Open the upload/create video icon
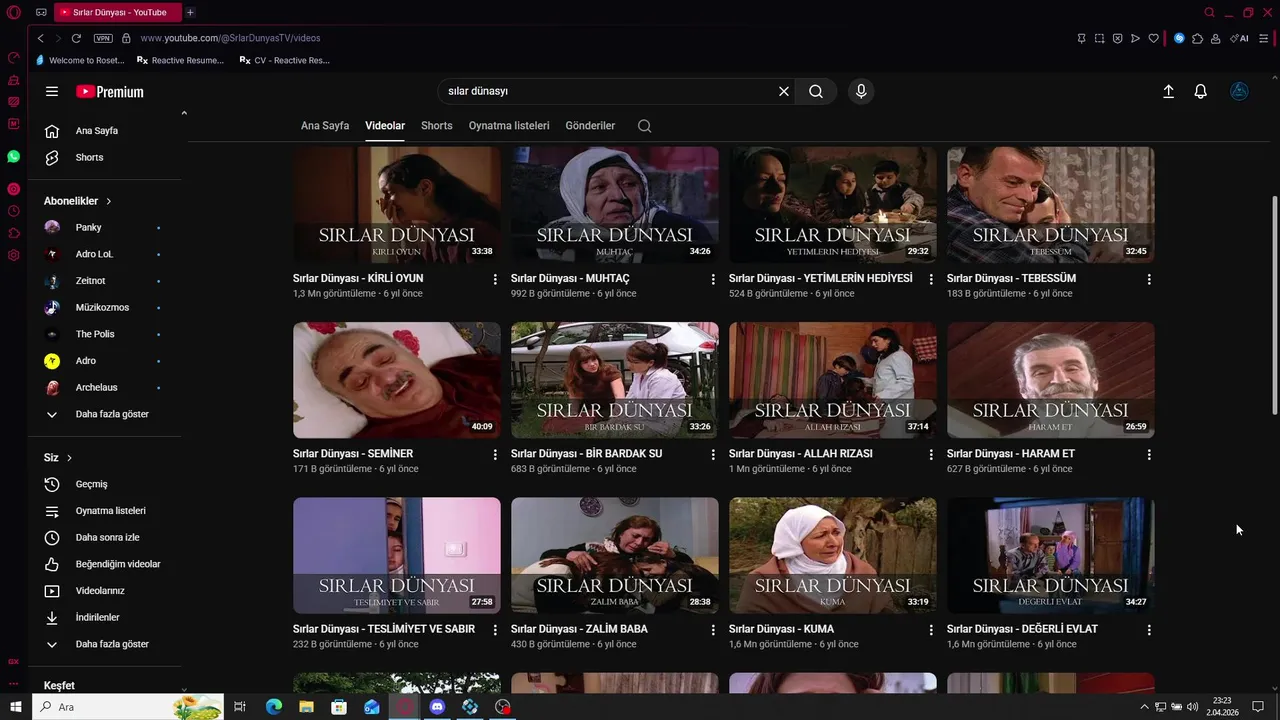This screenshot has height=720, width=1280. pyautogui.click(x=1168, y=91)
